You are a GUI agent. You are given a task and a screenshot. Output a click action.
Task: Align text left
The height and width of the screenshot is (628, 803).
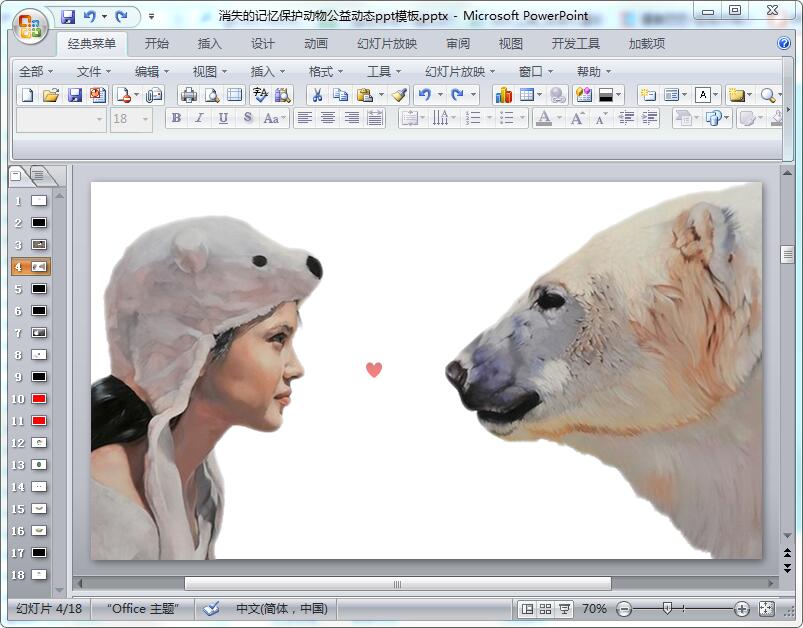[x=305, y=118]
